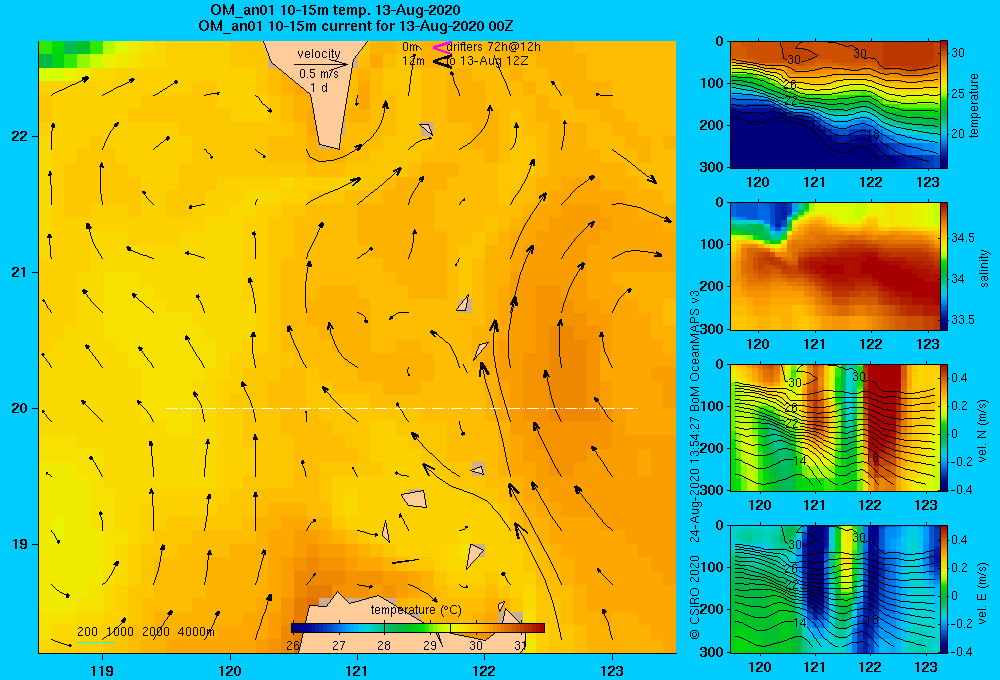Click longitude '123' under the vel. E section
Screen dimensions: 1000x680
pyautogui.click(x=926, y=667)
